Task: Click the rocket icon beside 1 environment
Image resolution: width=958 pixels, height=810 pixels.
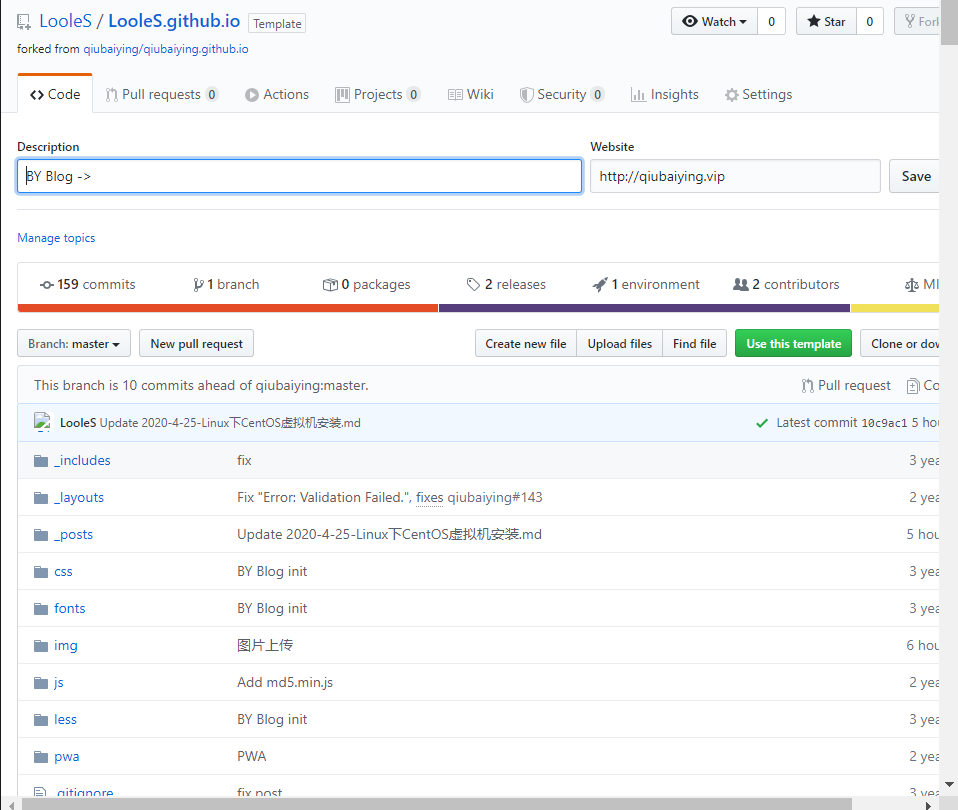Action: 600,285
